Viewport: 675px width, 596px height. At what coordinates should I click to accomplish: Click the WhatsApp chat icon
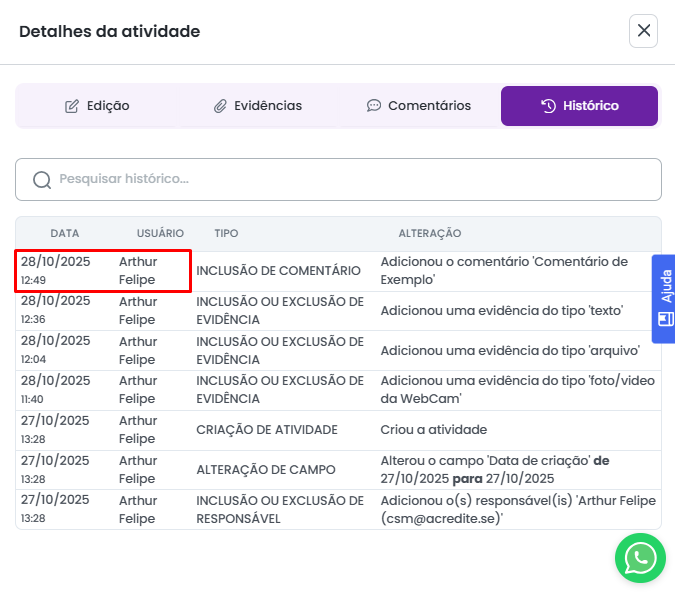[x=640, y=558]
